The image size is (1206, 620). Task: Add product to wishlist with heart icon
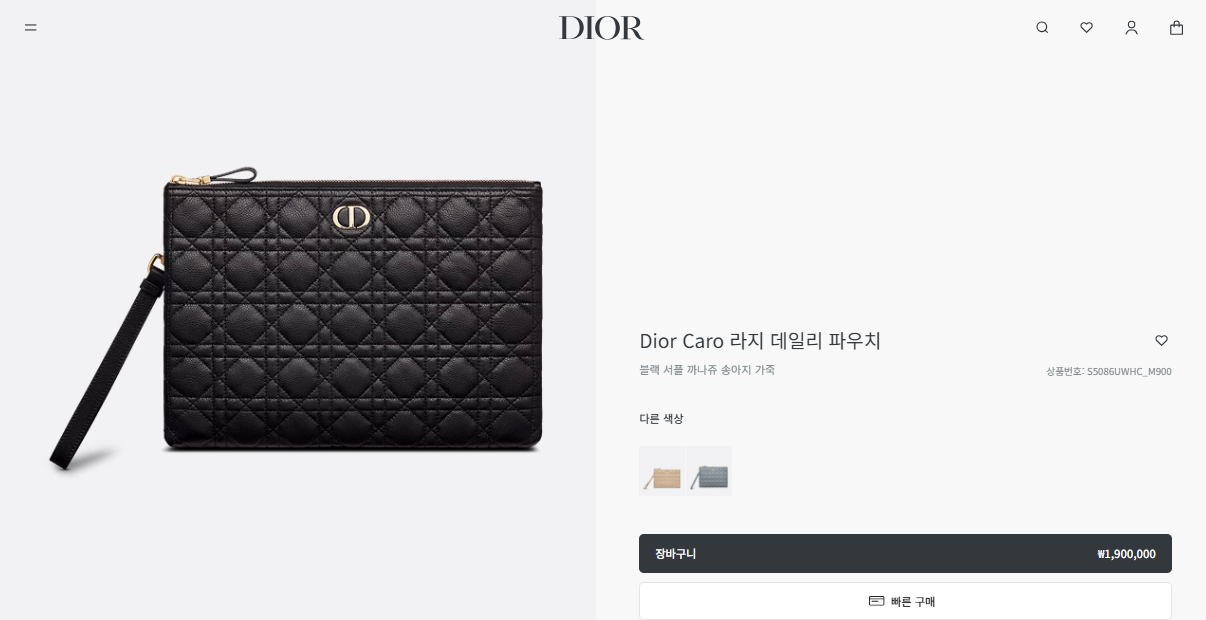tap(1161, 340)
